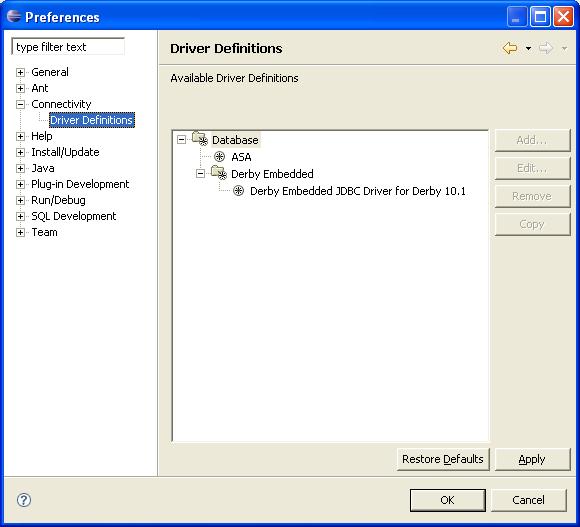Click the Add... button
580x527 pixels.
[532, 140]
